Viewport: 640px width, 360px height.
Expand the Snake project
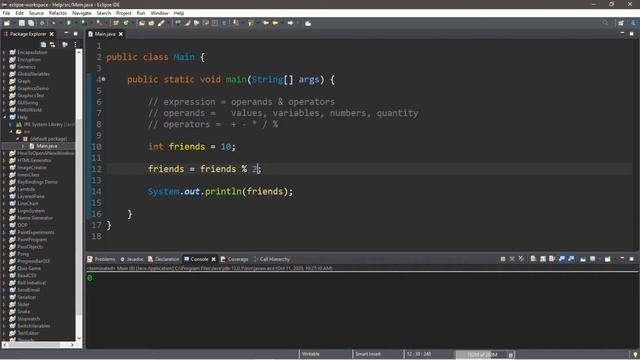pyautogui.click(x=4, y=311)
